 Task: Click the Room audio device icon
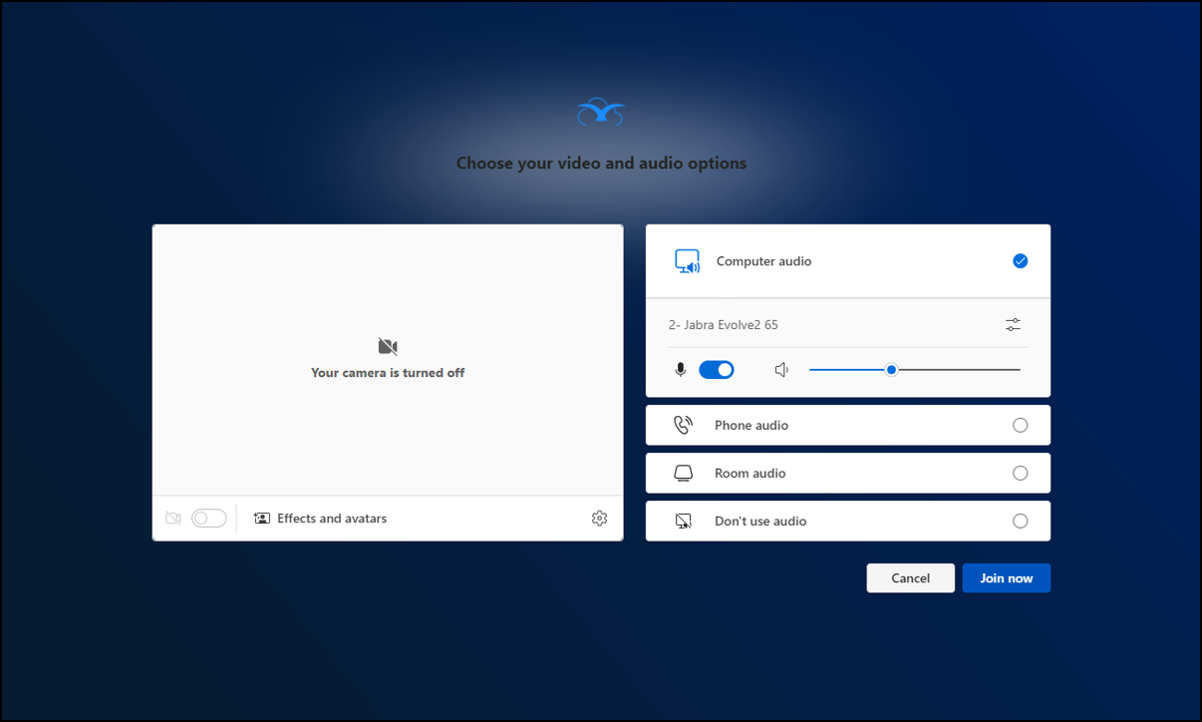tap(684, 473)
